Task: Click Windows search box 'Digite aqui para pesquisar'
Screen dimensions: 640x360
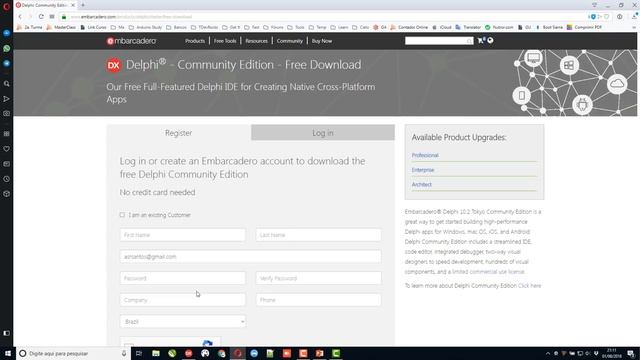Action: 73,353
